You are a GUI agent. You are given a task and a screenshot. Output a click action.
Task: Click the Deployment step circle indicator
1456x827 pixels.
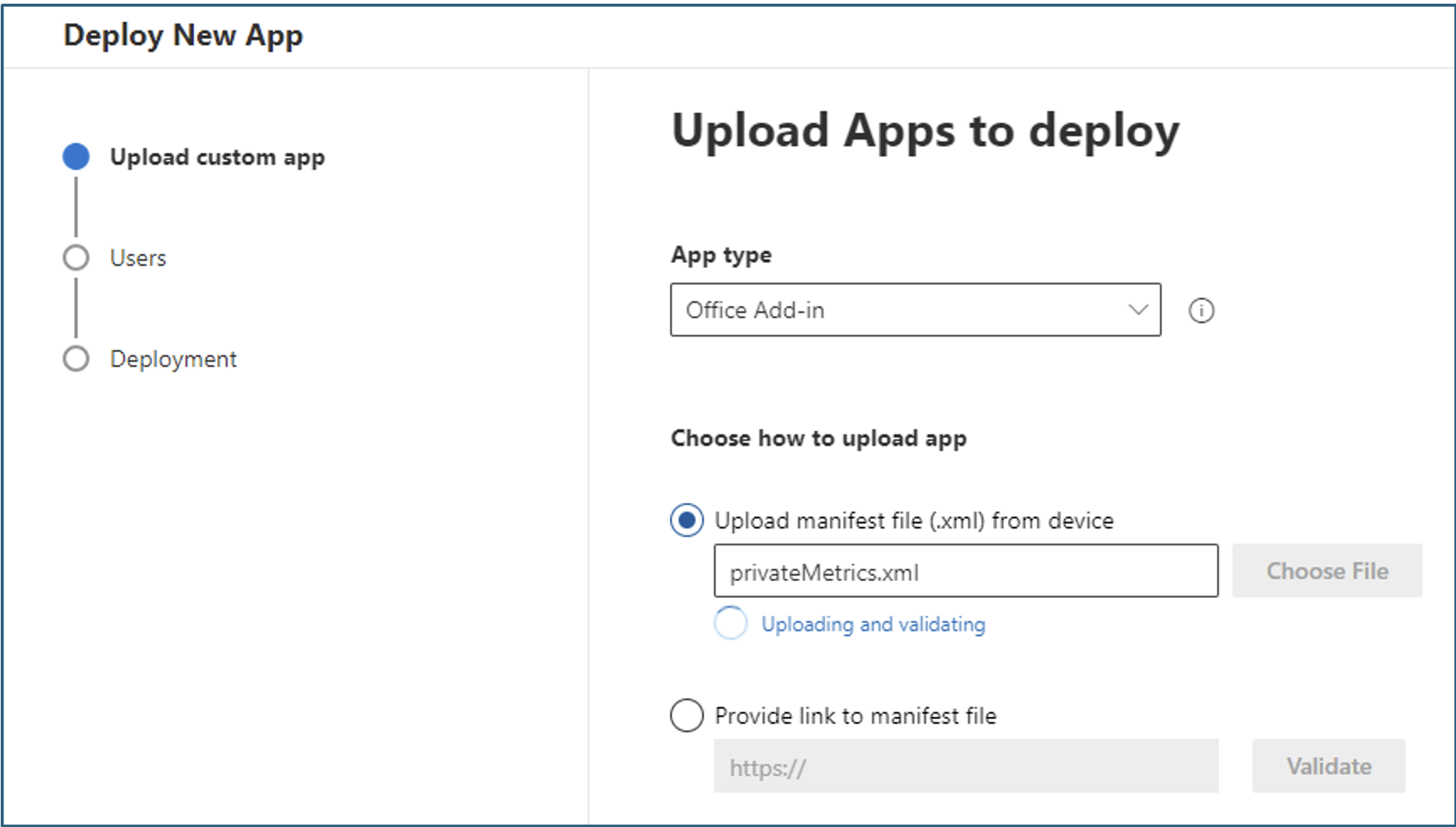pos(76,359)
